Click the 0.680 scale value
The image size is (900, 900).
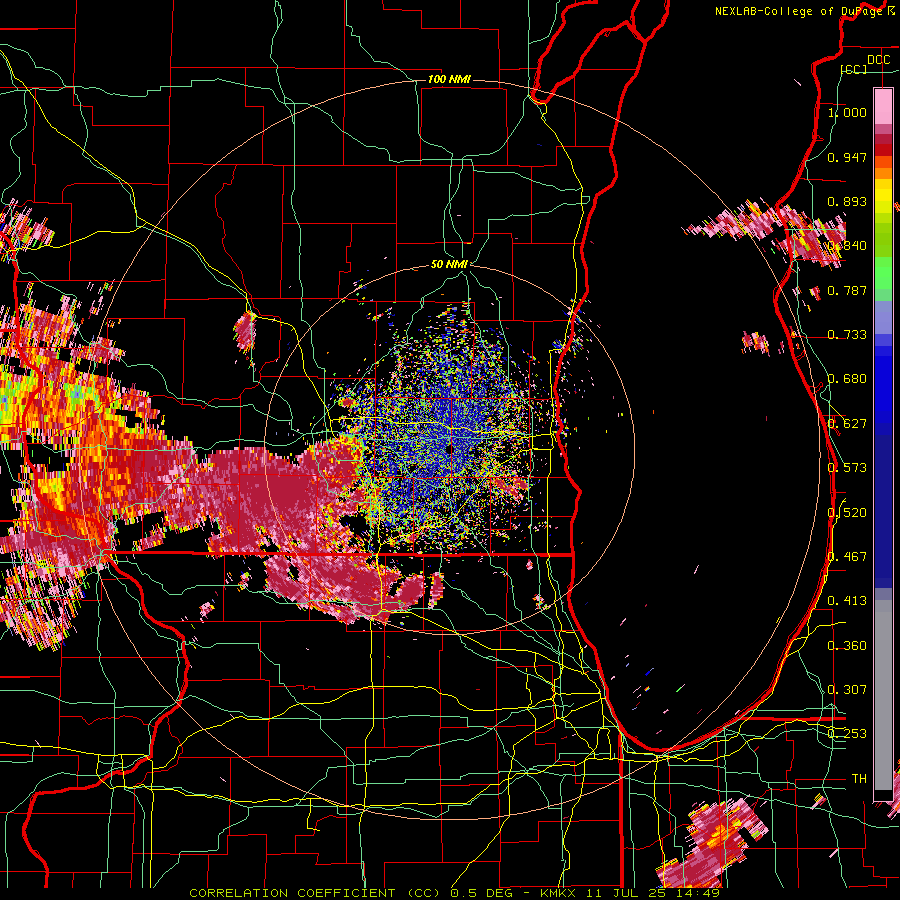(x=847, y=379)
